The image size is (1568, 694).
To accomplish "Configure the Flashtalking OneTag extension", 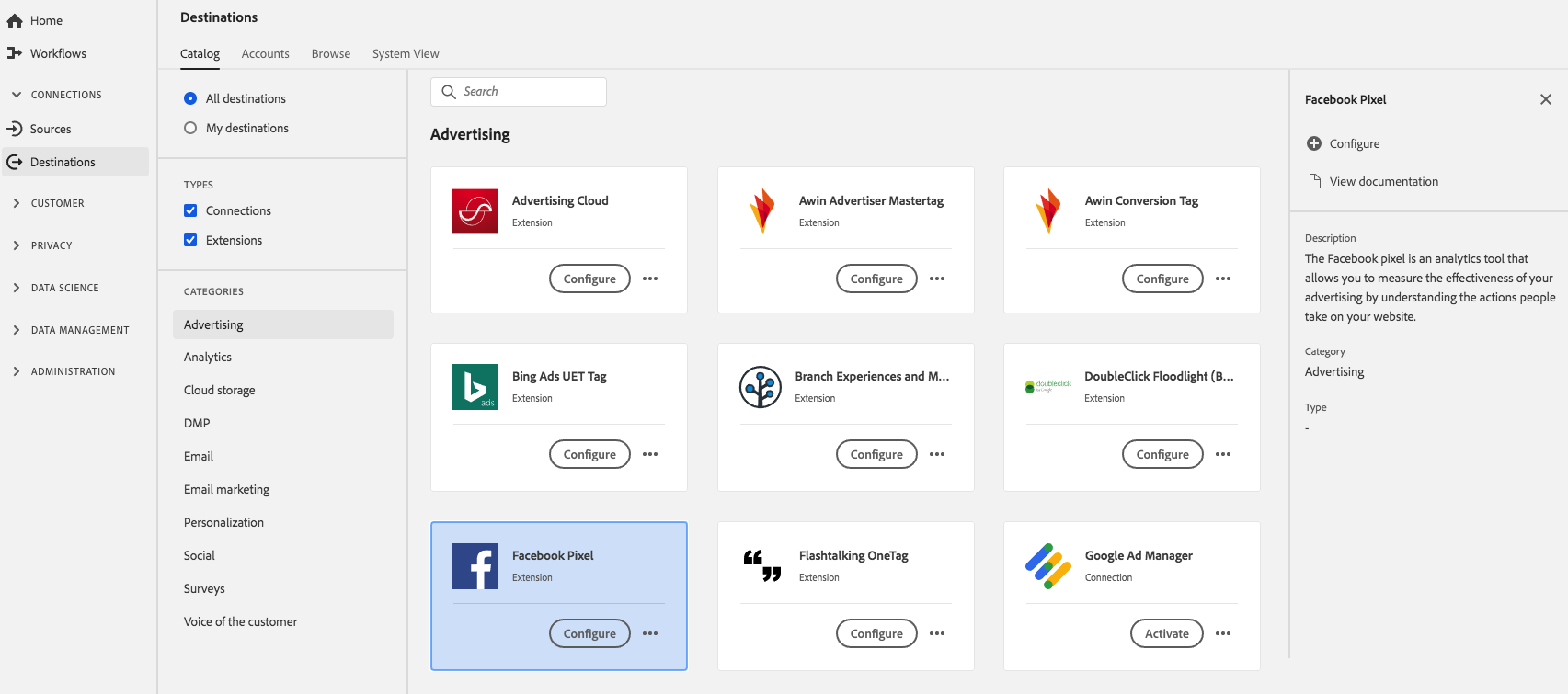I will tap(876, 633).
